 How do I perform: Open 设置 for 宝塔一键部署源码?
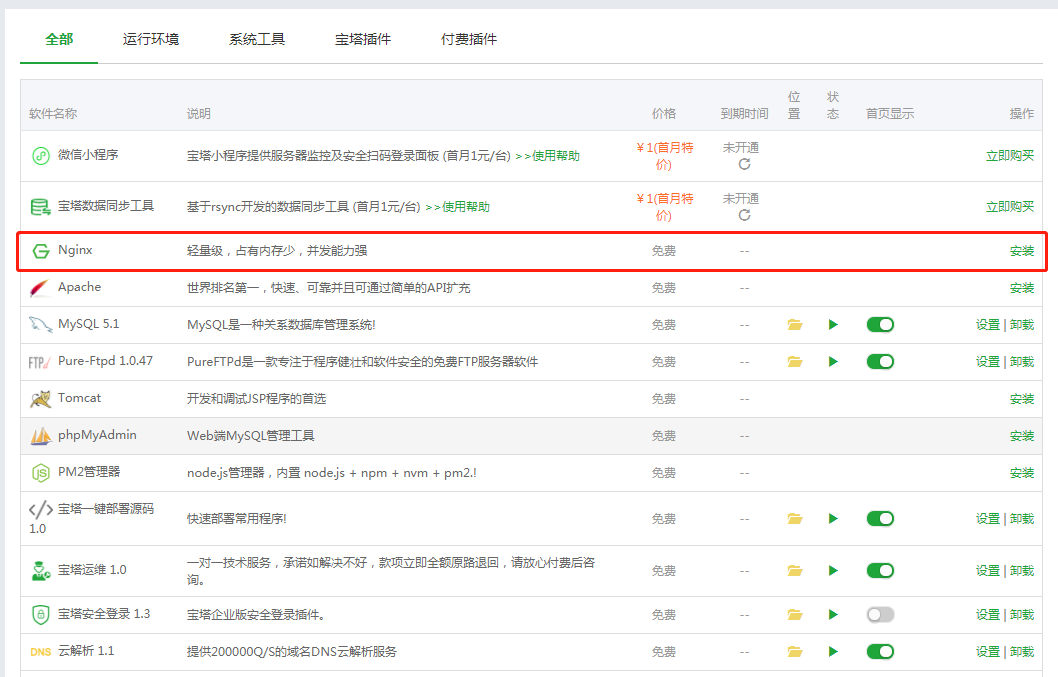(x=988, y=519)
